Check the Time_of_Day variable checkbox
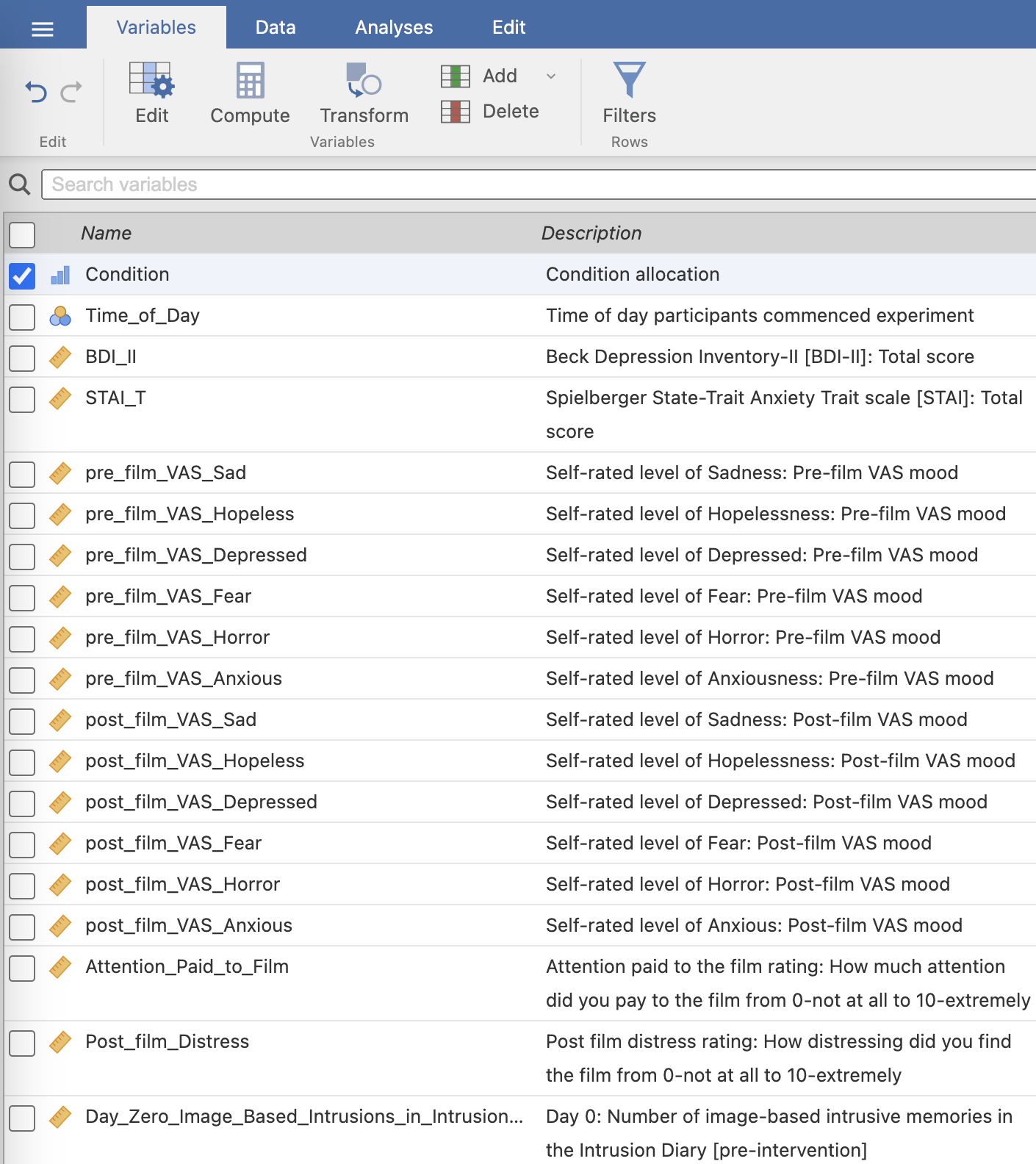 22,317
